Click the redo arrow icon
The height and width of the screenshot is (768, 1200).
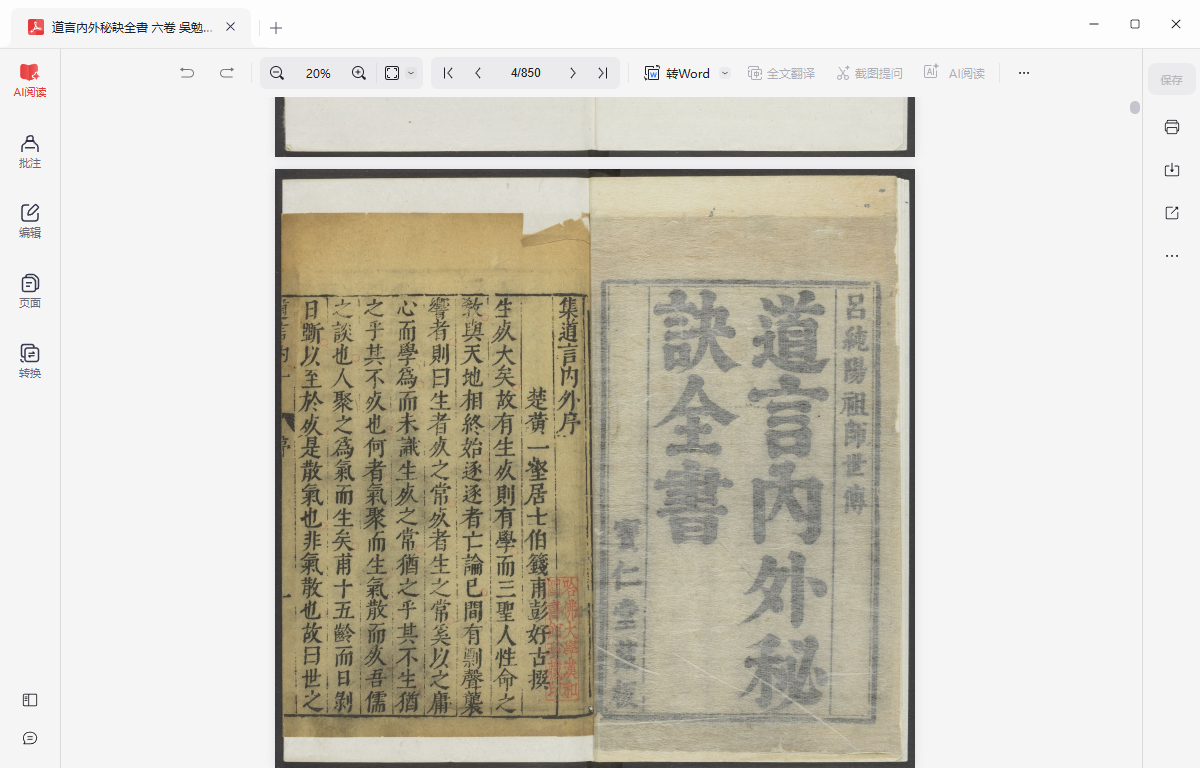[x=227, y=73]
